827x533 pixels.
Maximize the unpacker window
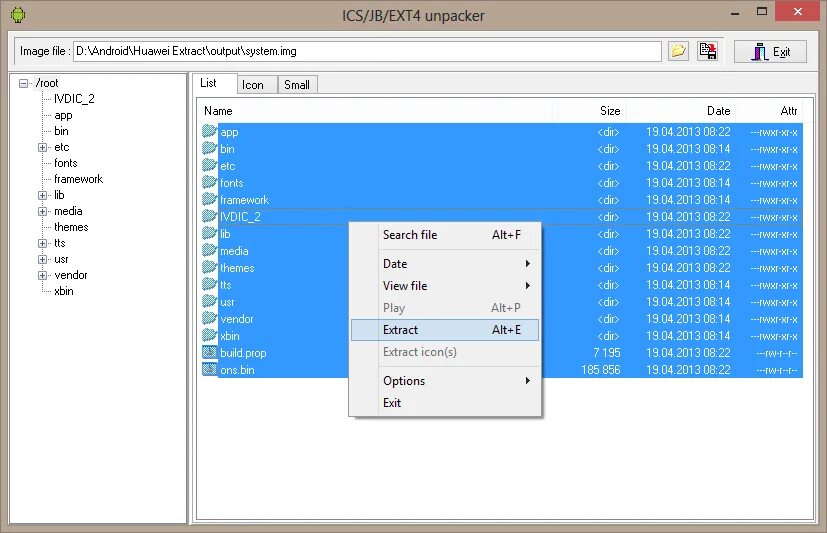tap(762, 12)
